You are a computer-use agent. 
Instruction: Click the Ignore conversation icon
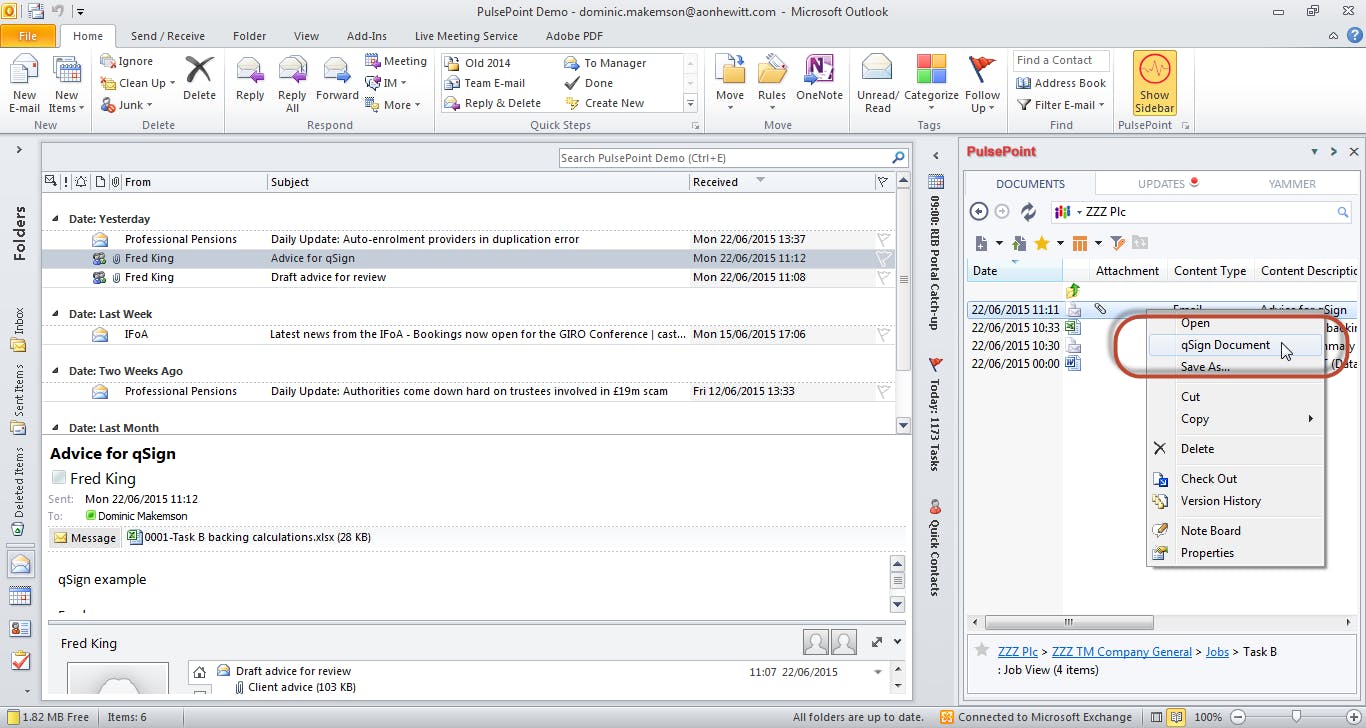(x=108, y=61)
